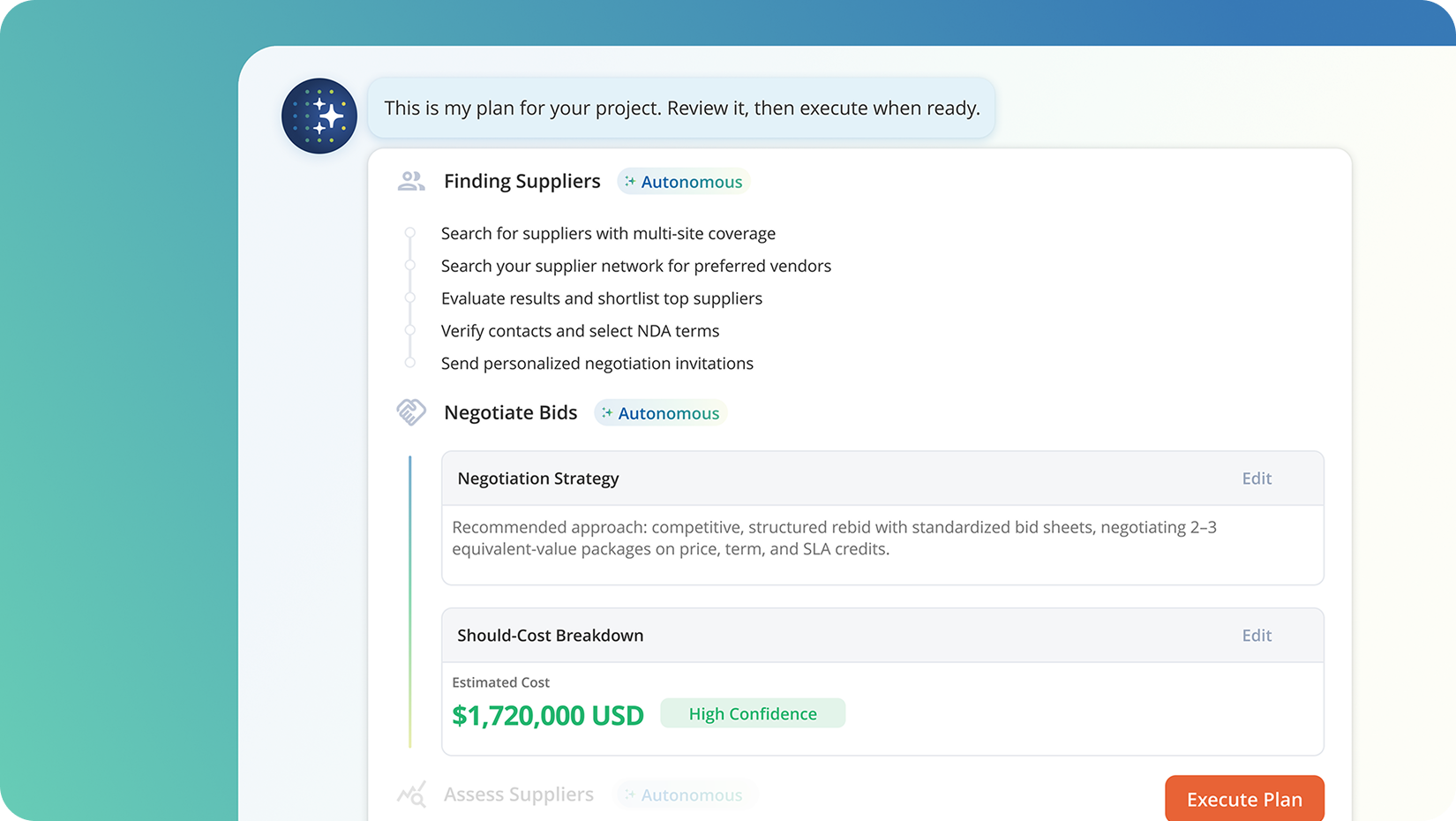Edit the Negotiation Strategy card

point(1257,478)
